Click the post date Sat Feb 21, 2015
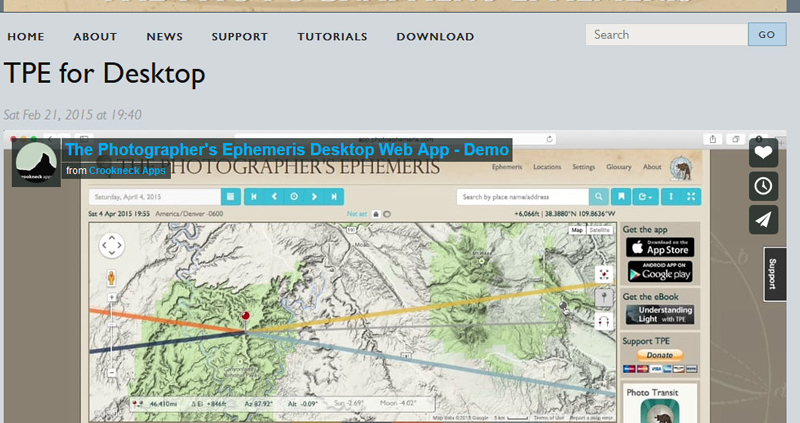The image size is (800, 423). (x=72, y=115)
